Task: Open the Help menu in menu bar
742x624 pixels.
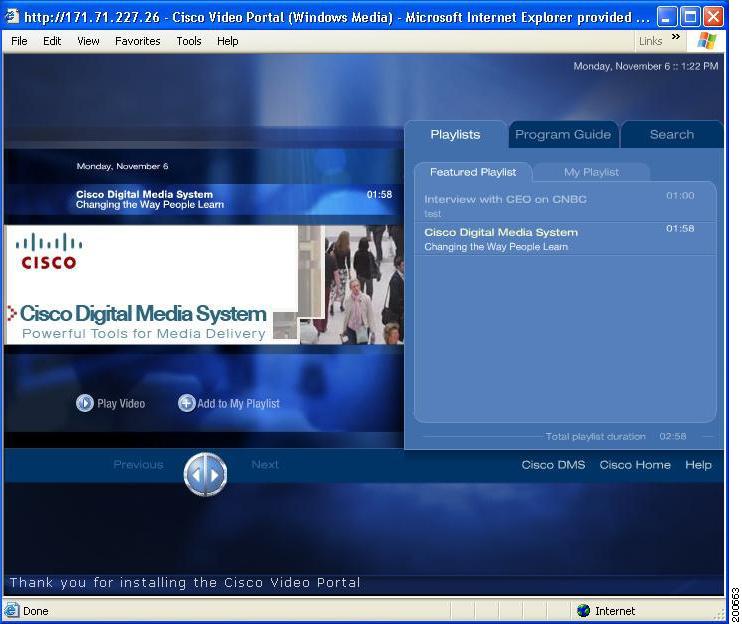Action: pos(228,41)
